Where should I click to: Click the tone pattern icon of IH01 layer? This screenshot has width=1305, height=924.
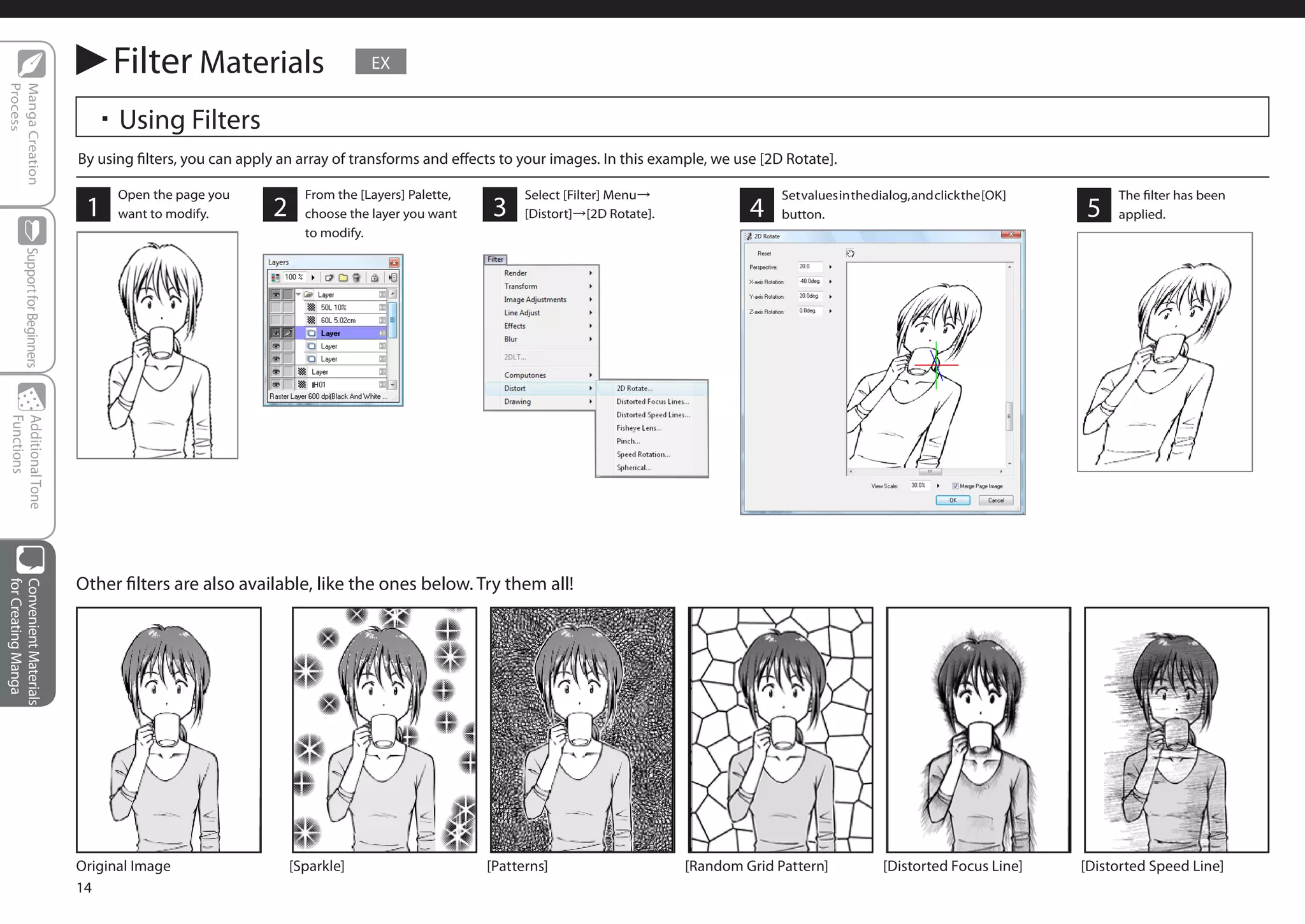point(302,384)
